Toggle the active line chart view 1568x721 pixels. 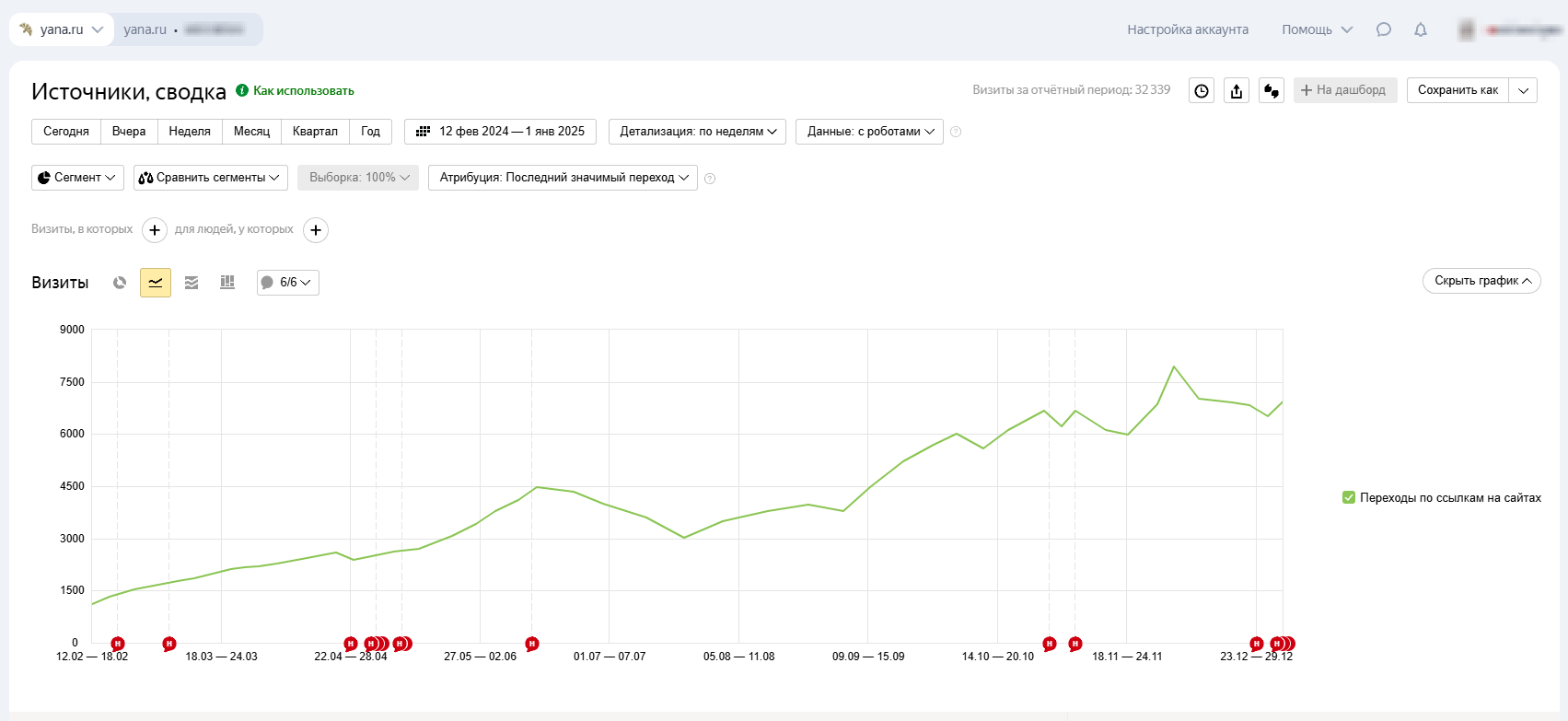click(x=156, y=283)
